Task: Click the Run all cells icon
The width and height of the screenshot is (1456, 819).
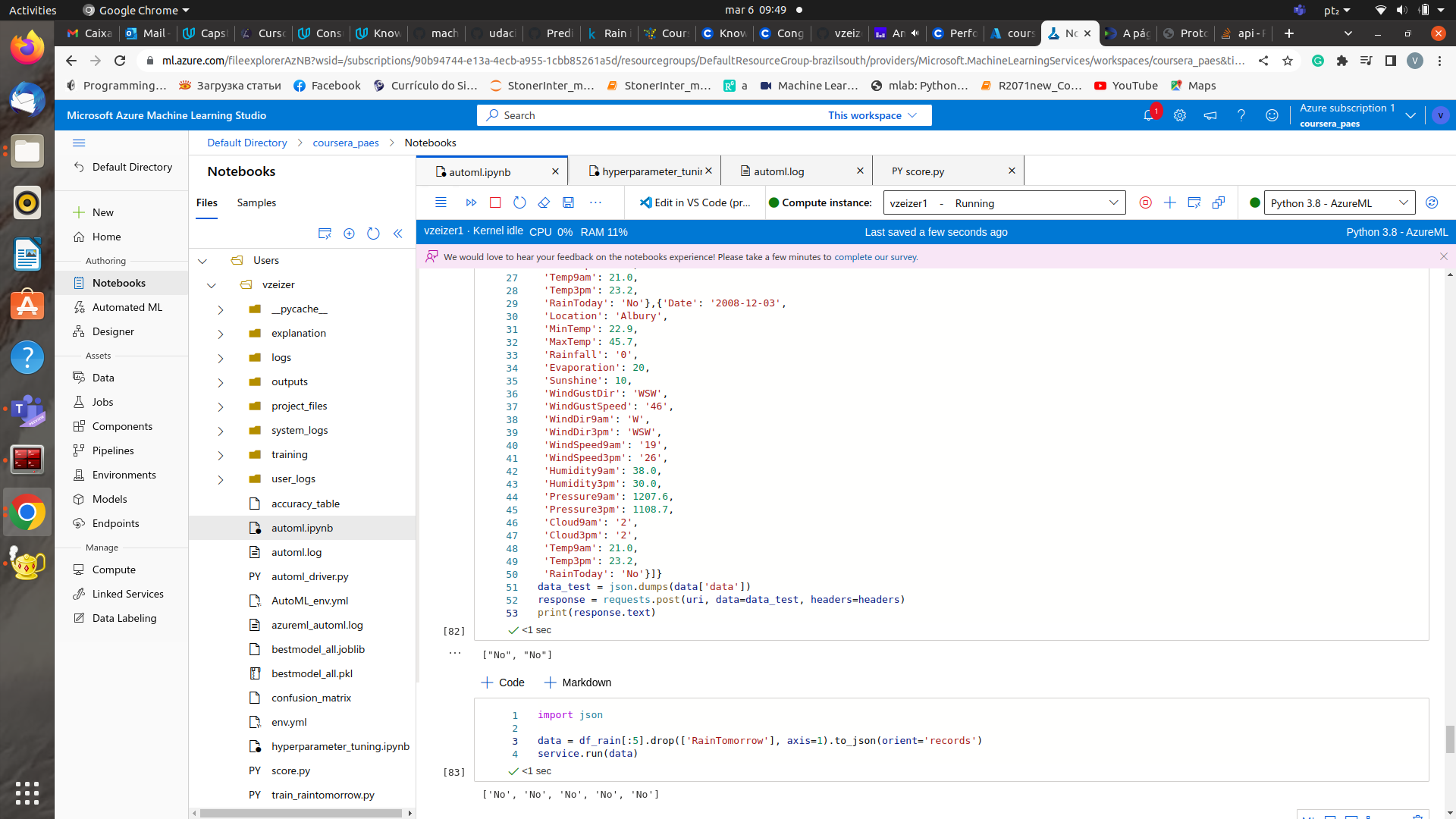Action: [x=471, y=202]
